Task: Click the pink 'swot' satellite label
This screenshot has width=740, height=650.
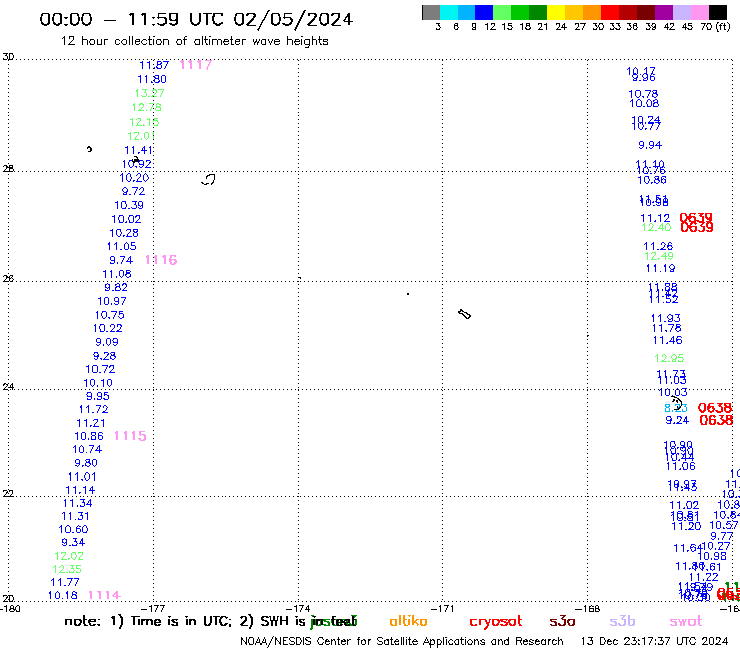Action: coord(686,621)
